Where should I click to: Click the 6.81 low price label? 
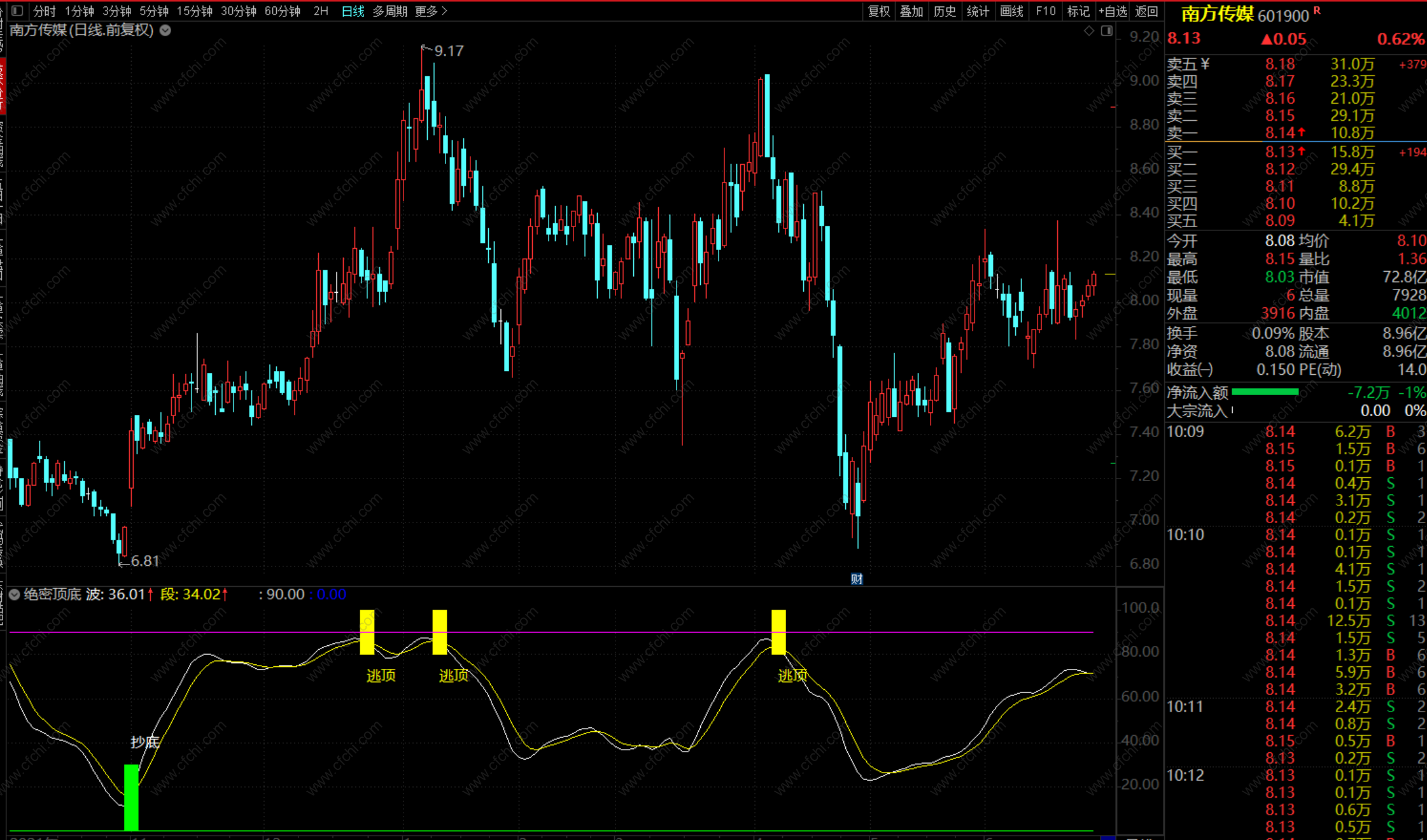[144, 561]
